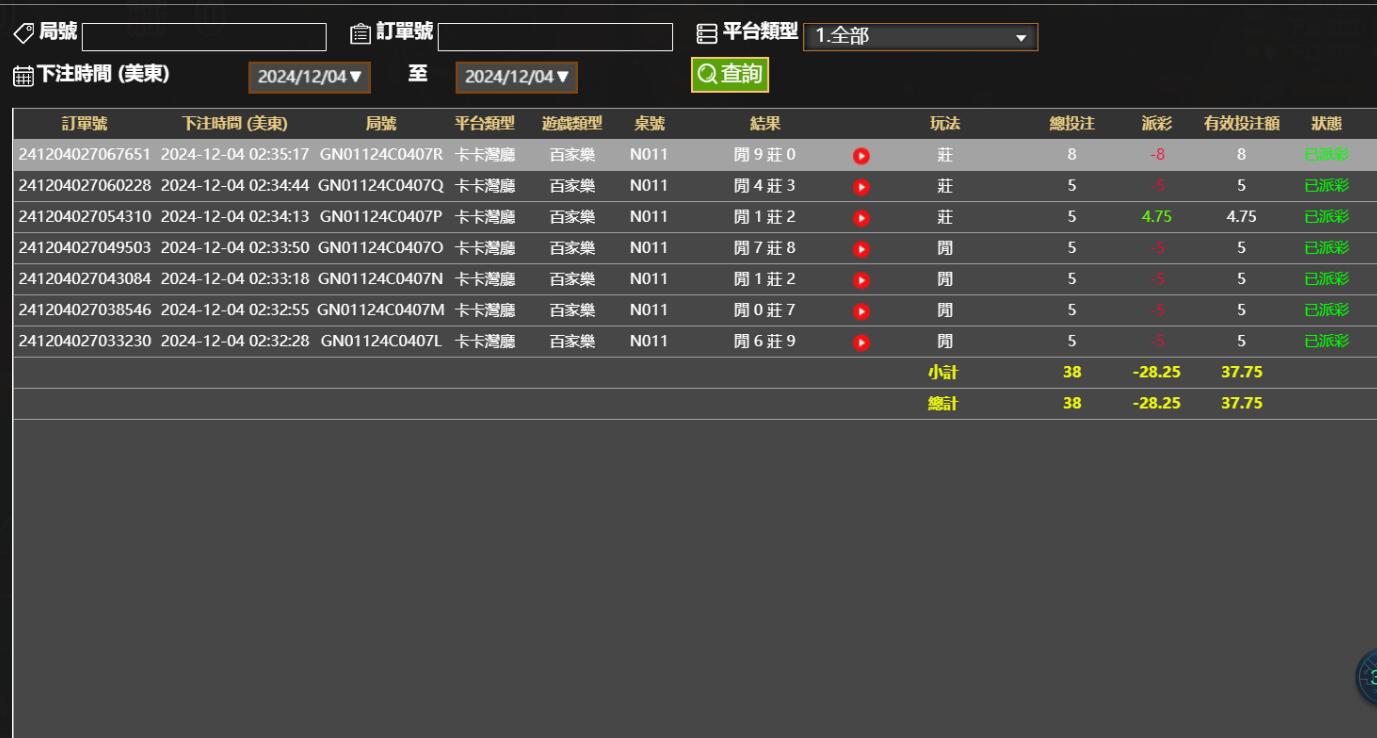The image size is (1377, 738).
Task: Play video replay for round GN01124C0407O
Action: [x=861, y=248]
